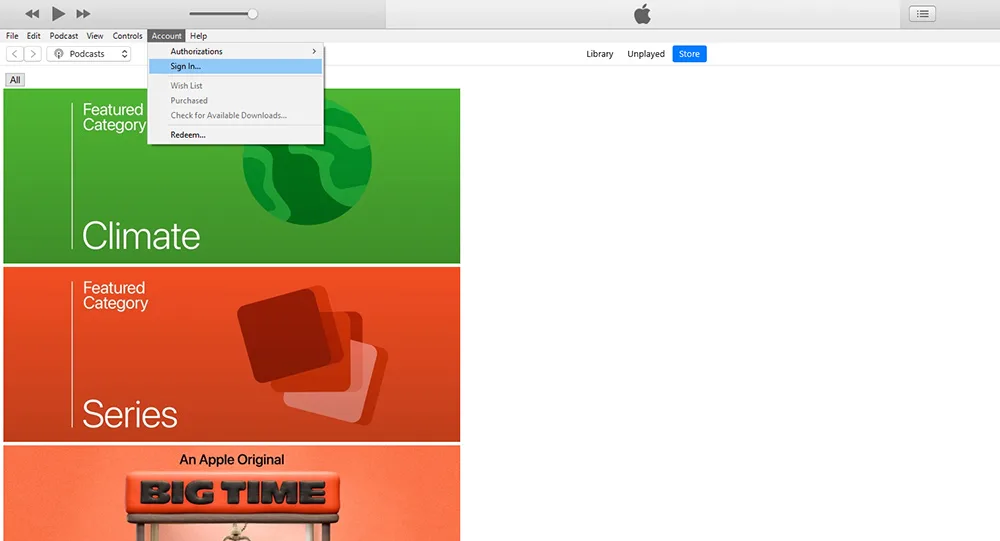Select Wish List in the Account menu

coord(235,85)
